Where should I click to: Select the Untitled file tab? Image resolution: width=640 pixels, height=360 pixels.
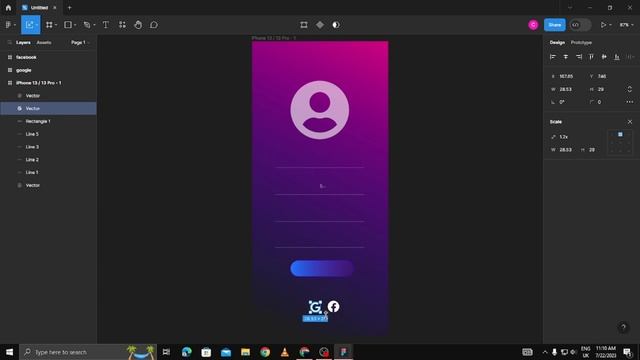39,8
